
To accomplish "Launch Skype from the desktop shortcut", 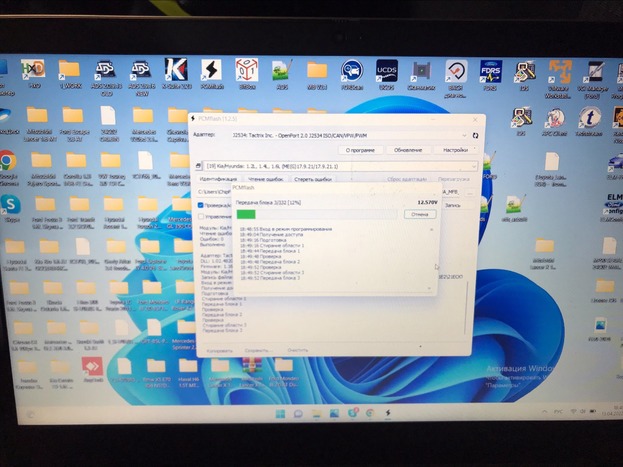I will [9, 204].
